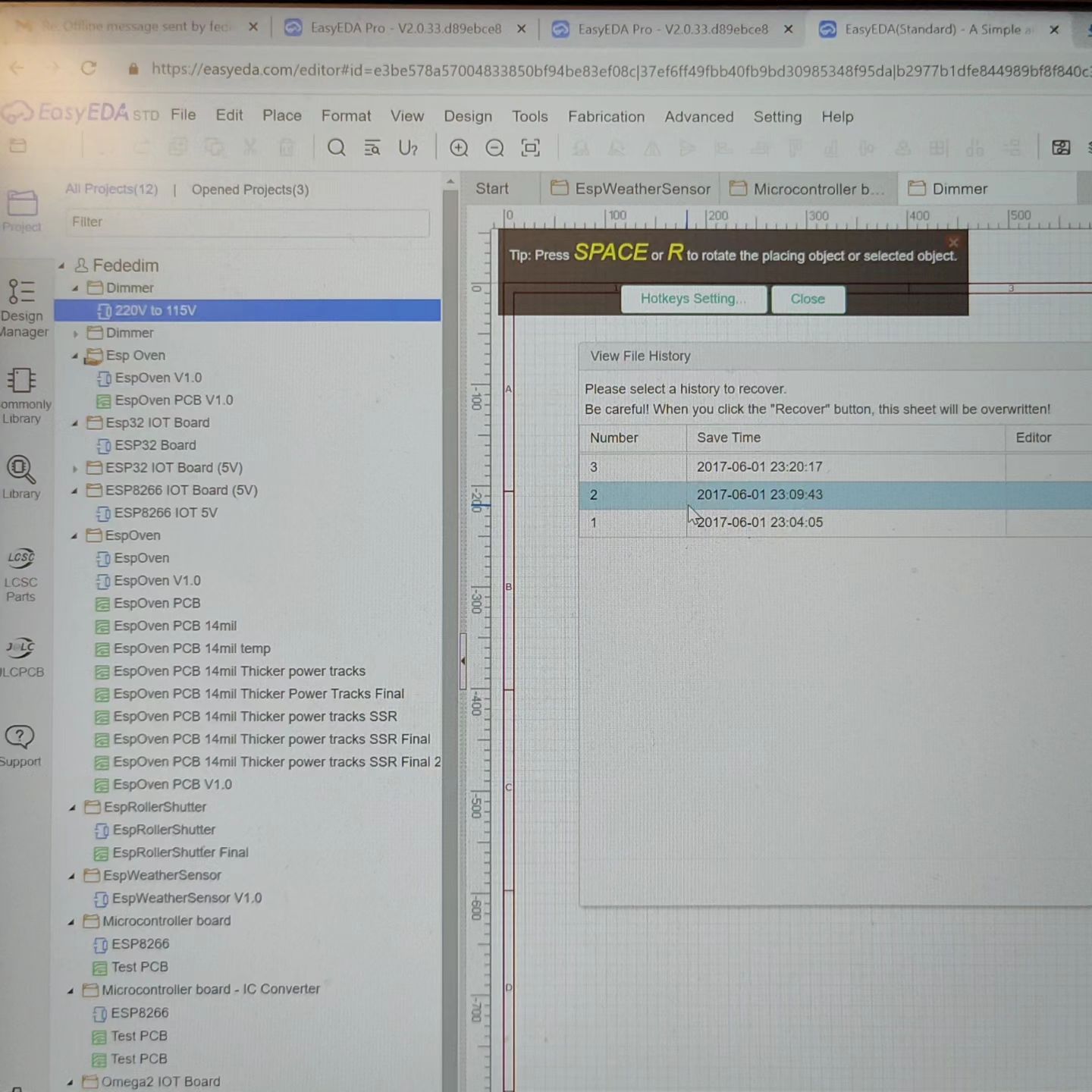Open the Library search panel
This screenshot has height=1092, width=1092.
tap(21, 477)
